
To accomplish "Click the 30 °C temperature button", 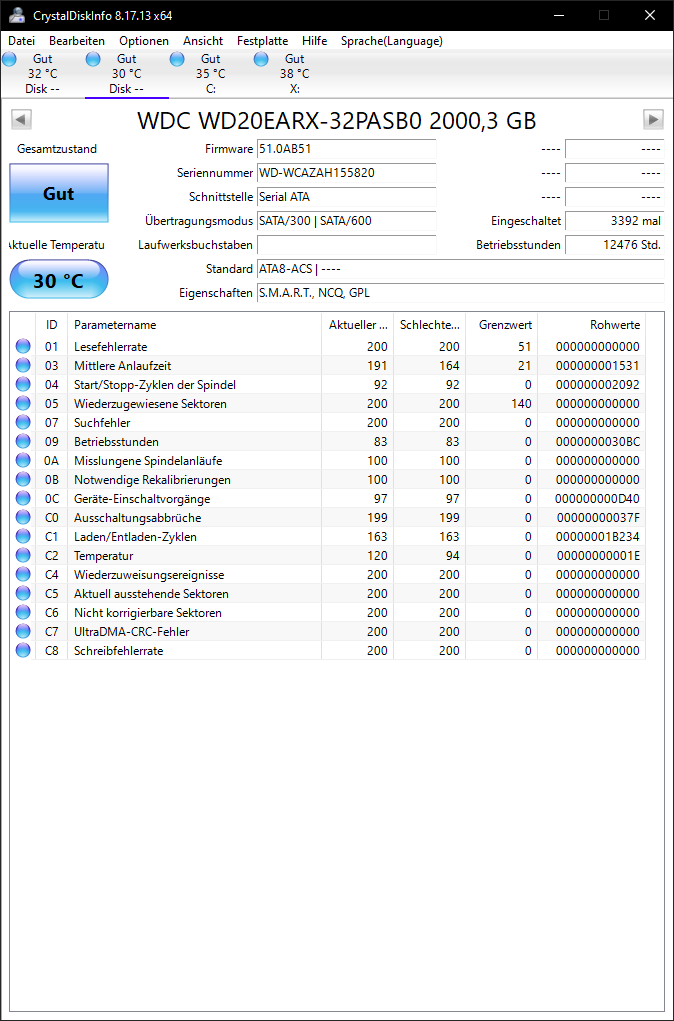I will point(59,281).
